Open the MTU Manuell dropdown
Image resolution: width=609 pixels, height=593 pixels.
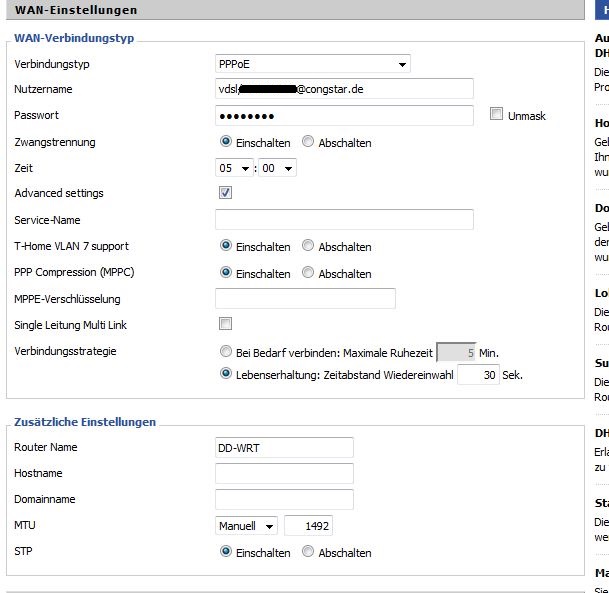(x=247, y=525)
